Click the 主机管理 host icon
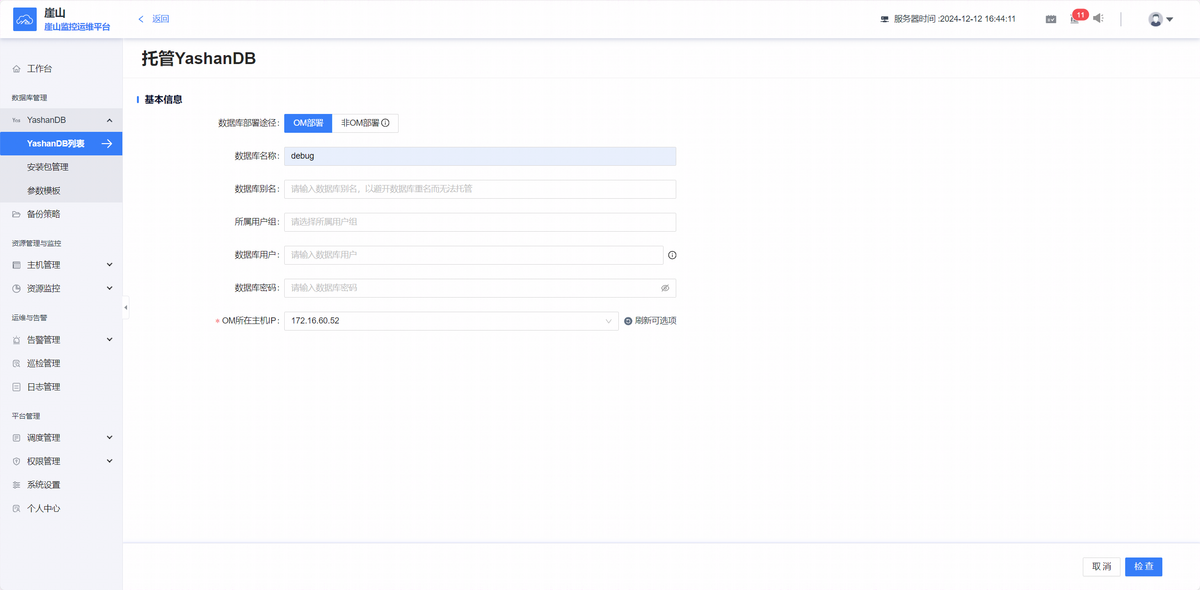Screen dimensions: 1200x590 coord(16,265)
